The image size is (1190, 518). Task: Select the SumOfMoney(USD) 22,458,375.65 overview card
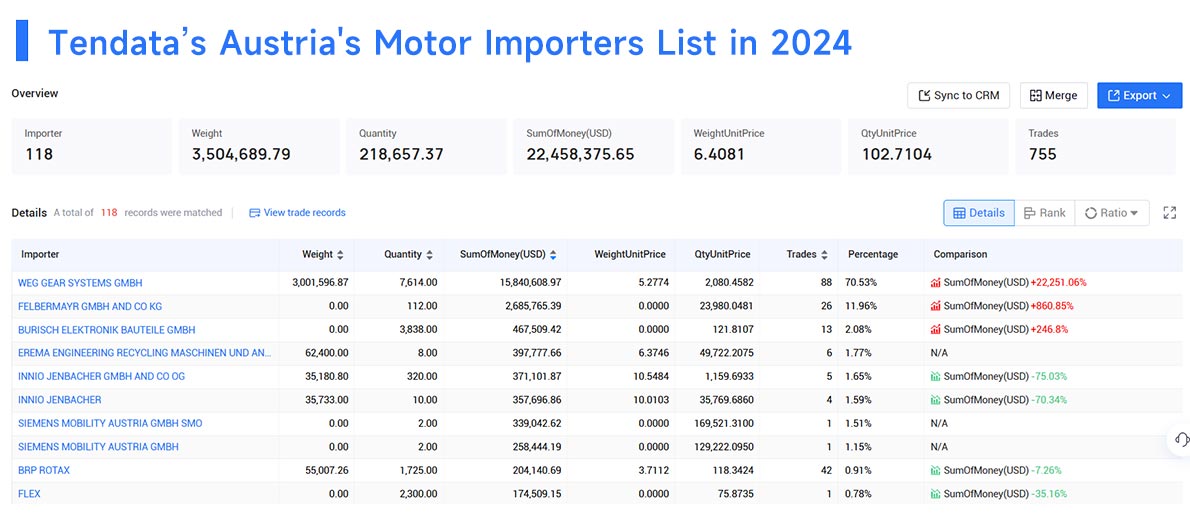click(593, 146)
